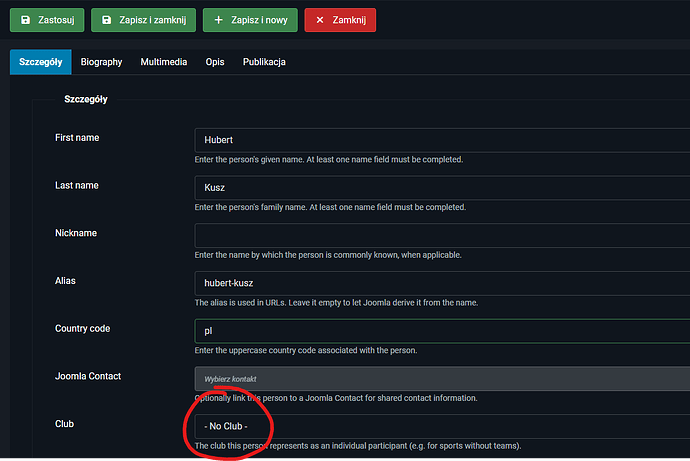Click the Zastosuj save button

[47, 20]
